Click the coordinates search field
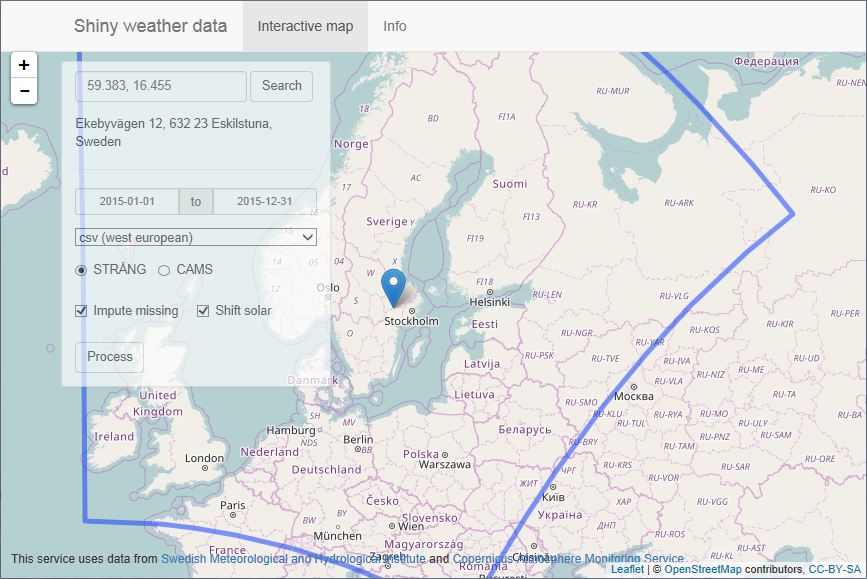The image size is (867, 579). [161, 86]
